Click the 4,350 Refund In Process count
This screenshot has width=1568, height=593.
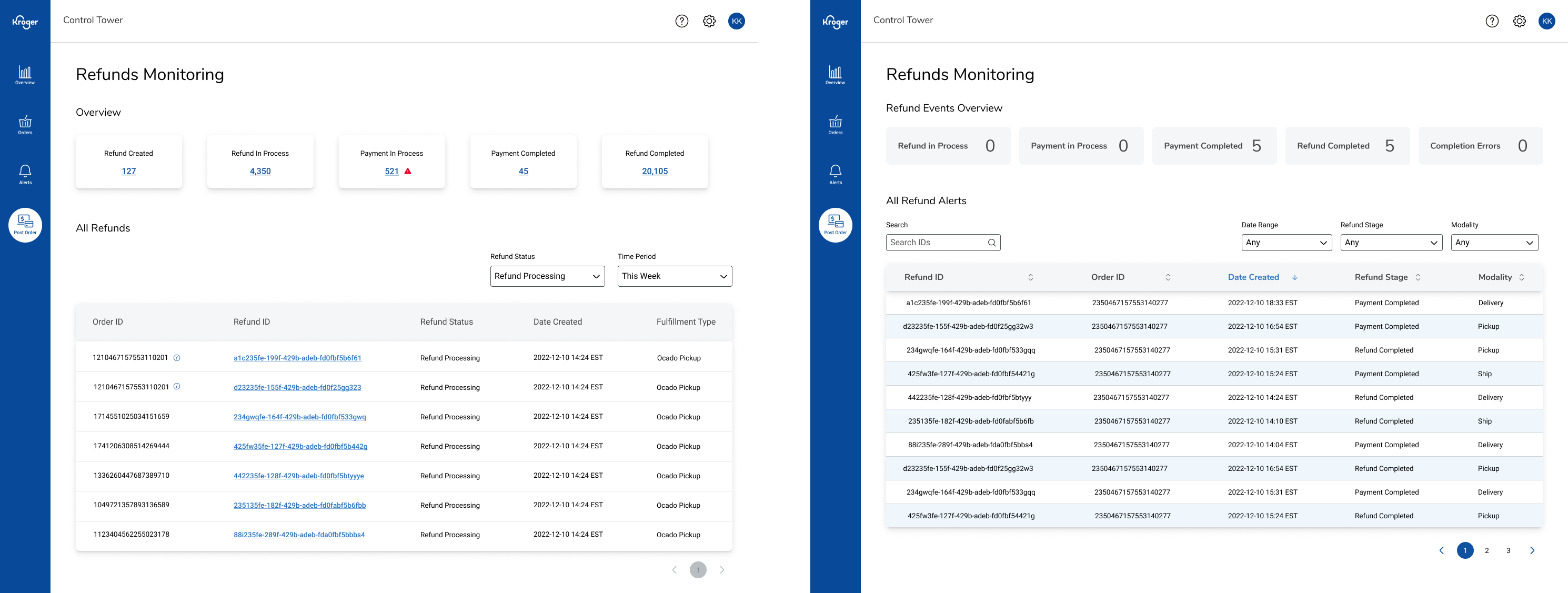[x=260, y=171]
